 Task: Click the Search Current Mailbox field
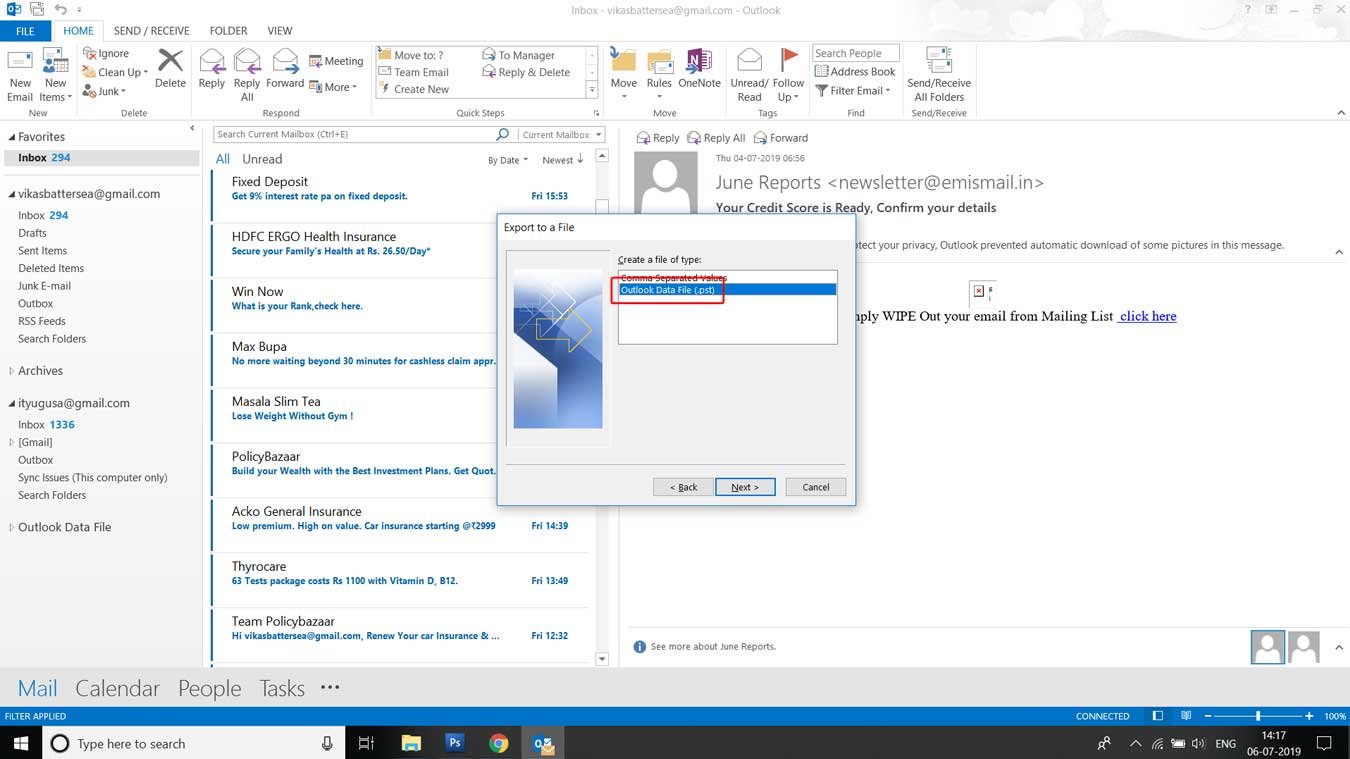(355, 134)
